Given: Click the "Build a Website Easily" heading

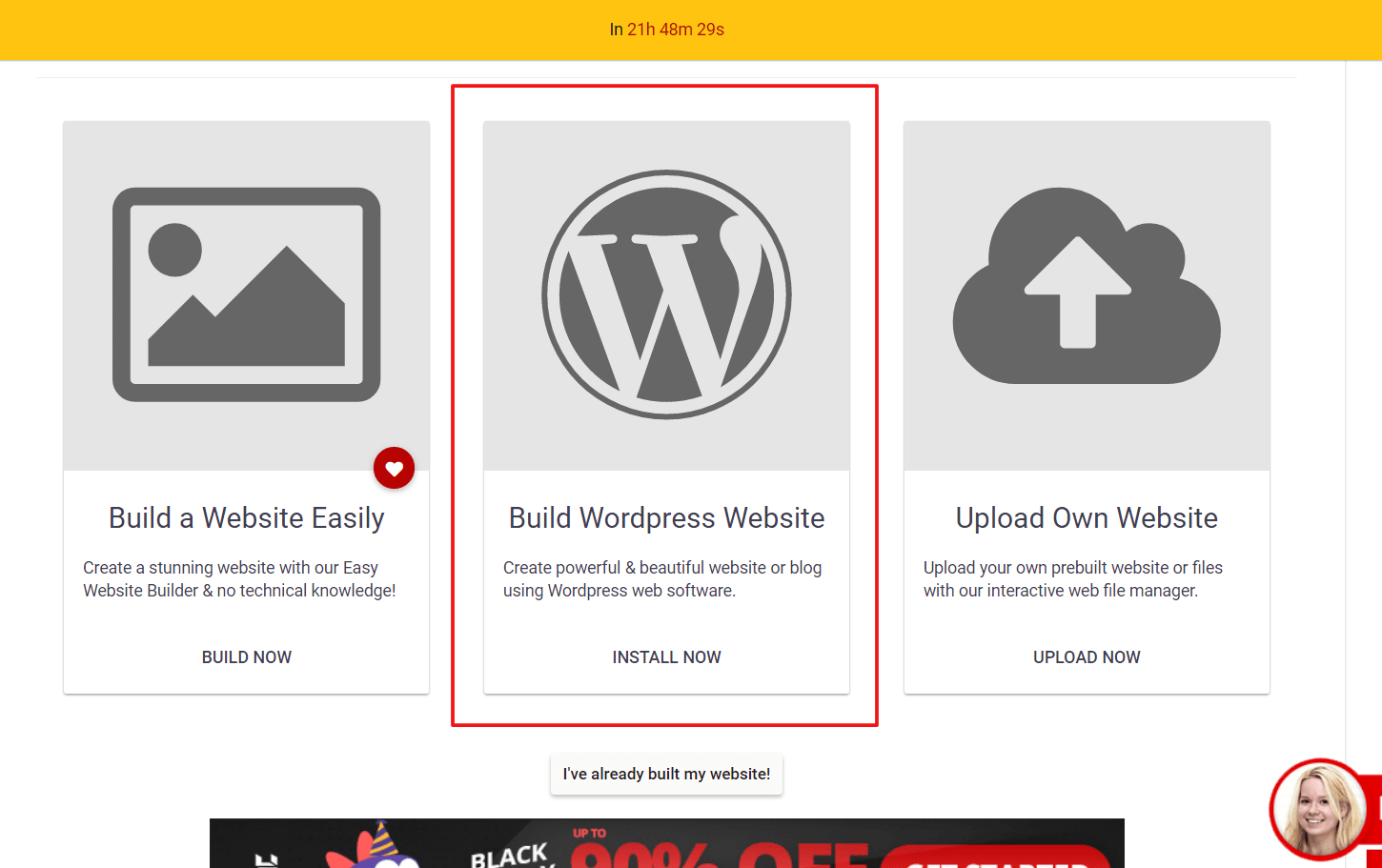Looking at the screenshot, I should coord(247,517).
